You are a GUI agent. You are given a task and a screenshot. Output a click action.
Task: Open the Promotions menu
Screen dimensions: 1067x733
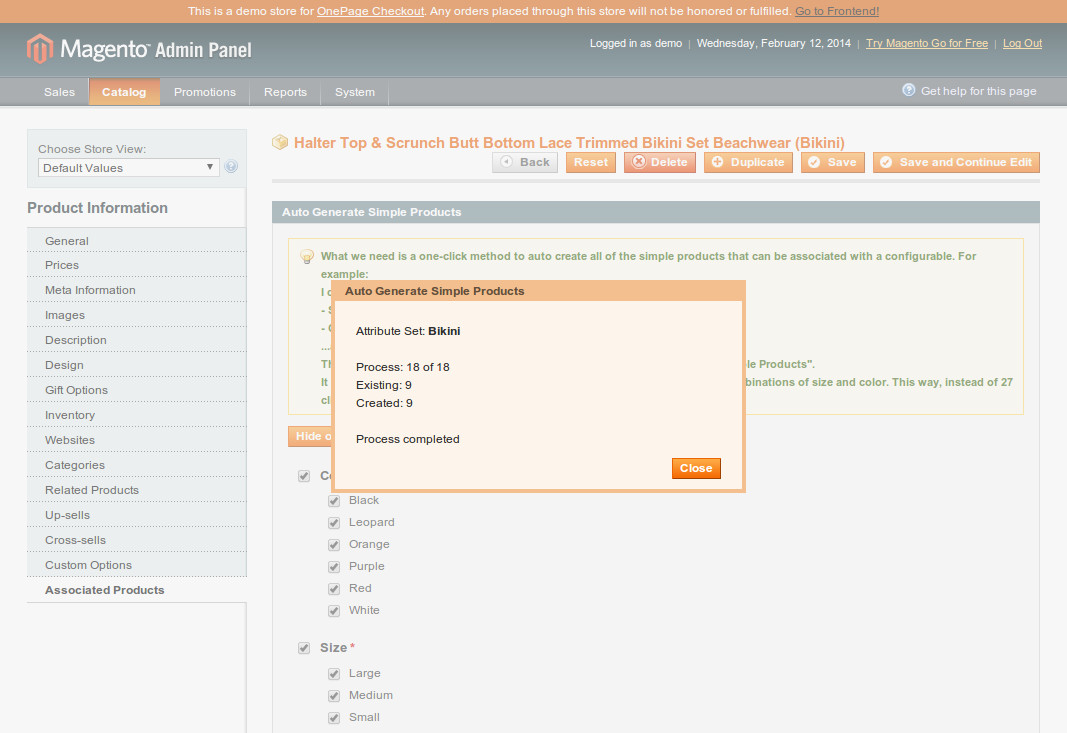pyautogui.click(x=205, y=92)
